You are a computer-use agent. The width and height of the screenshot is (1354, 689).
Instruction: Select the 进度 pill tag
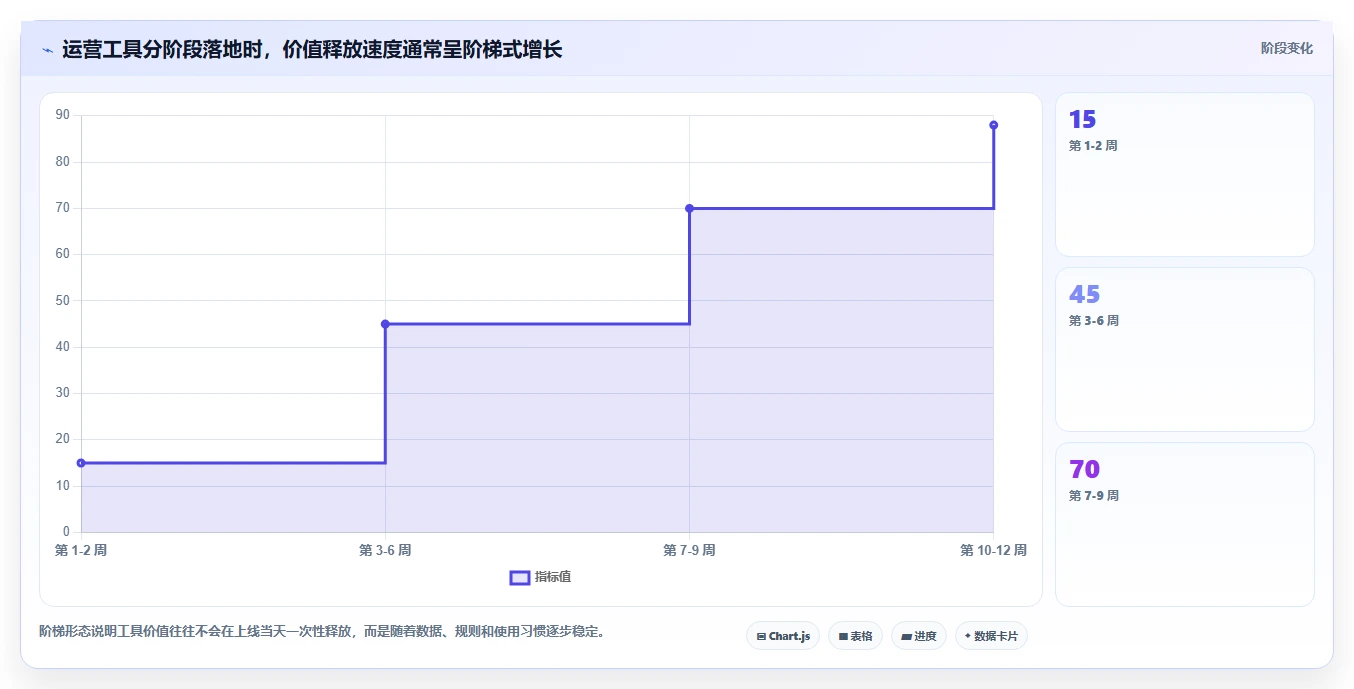click(x=918, y=636)
